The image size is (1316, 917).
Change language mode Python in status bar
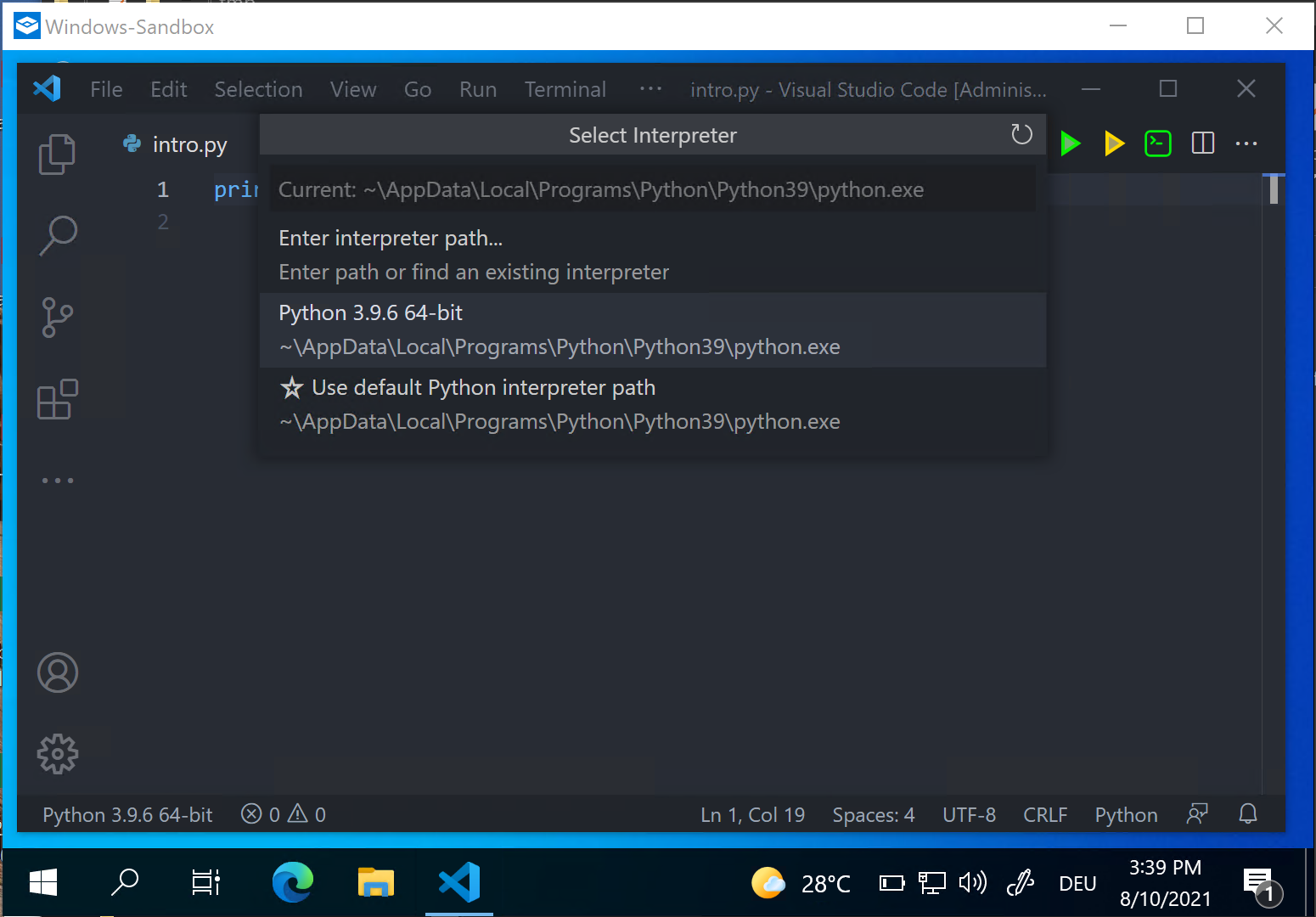click(1126, 814)
